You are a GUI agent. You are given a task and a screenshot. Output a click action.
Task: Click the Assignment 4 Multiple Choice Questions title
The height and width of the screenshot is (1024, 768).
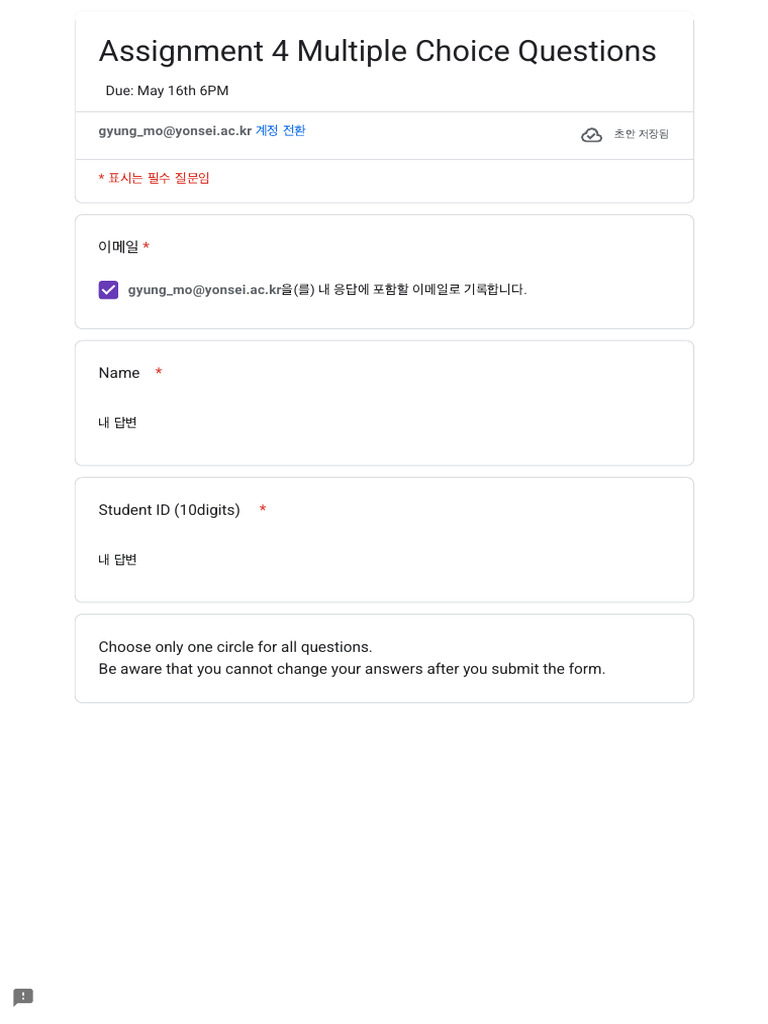(x=377, y=51)
